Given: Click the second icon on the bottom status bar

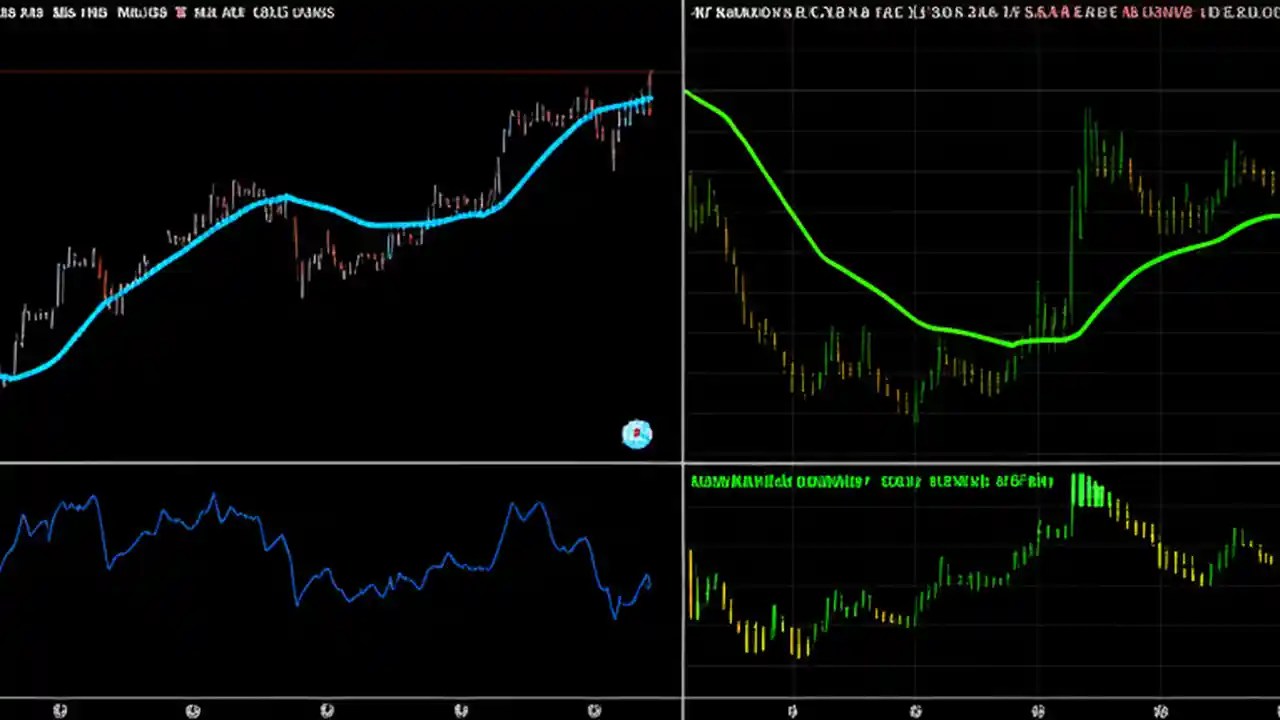Looking at the screenshot, I should [193, 710].
